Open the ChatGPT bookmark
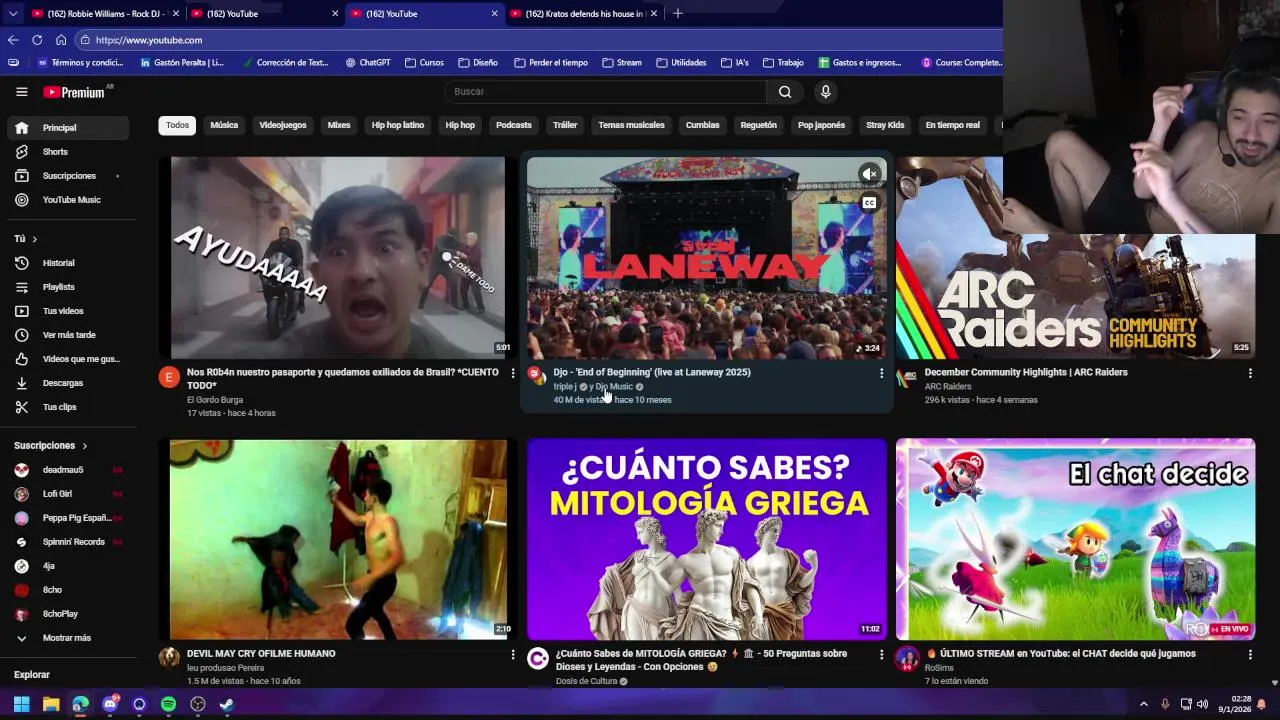The image size is (1280, 720). 368,63
